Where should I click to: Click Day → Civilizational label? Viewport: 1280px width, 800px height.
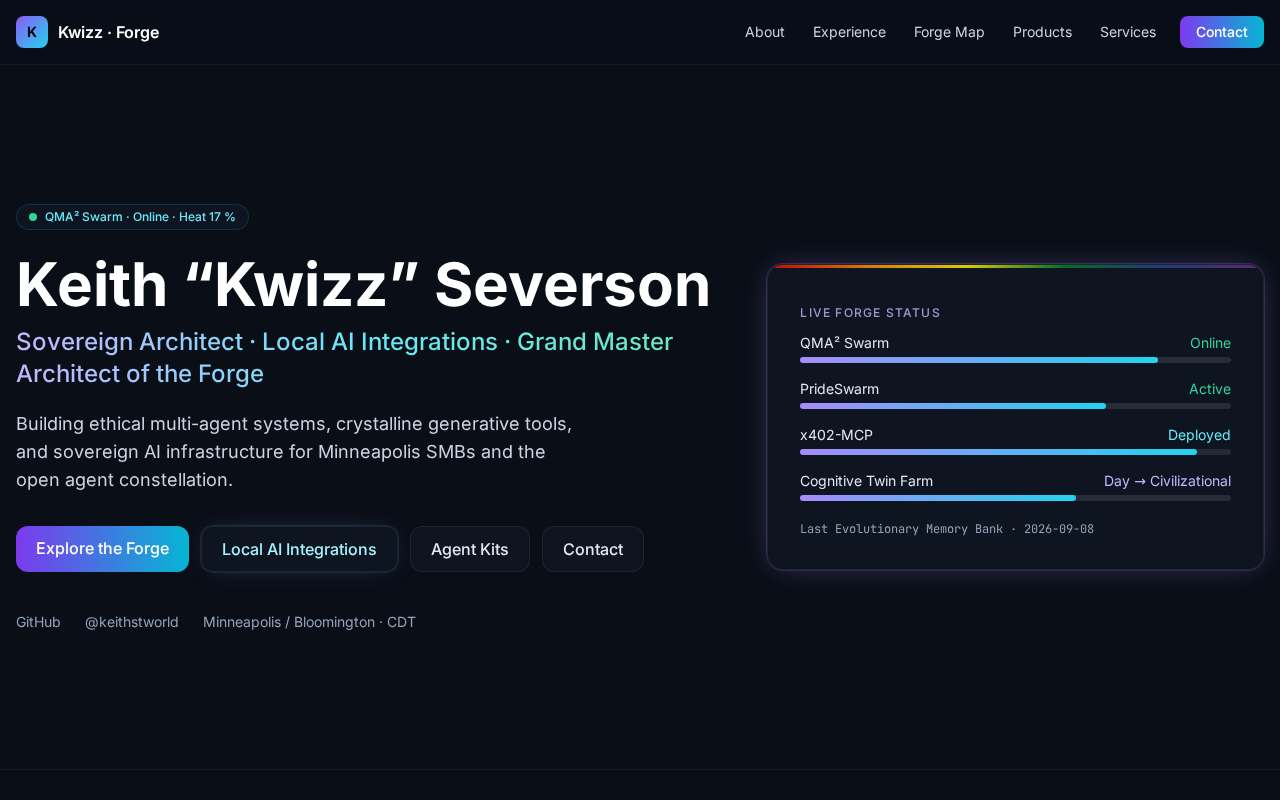[1167, 481]
